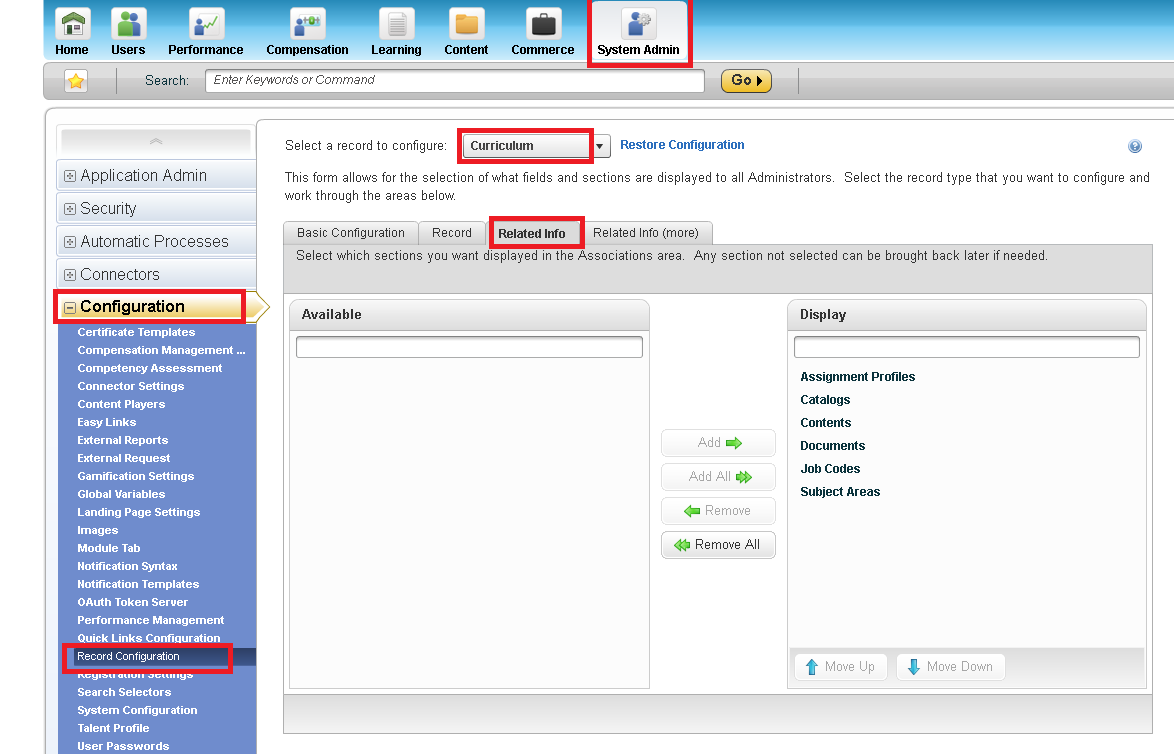This screenshot has height=754, width=1174.
Task: Open the Compensation module icon
Action: 308,24
